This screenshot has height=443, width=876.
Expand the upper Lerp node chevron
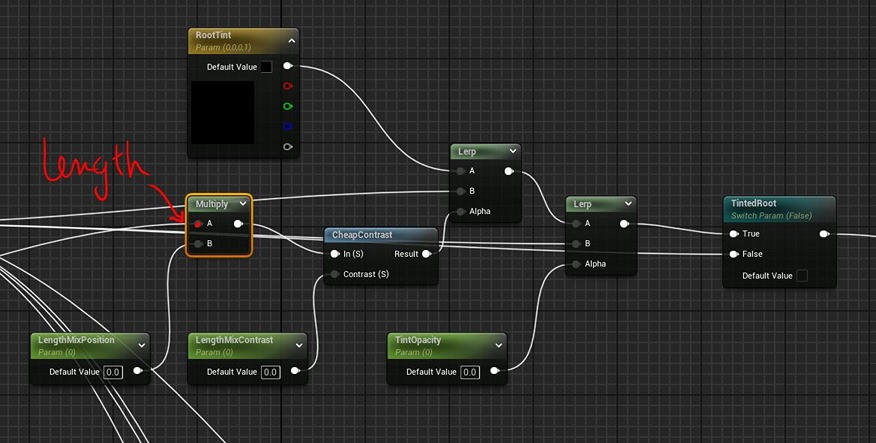point(512,151)
